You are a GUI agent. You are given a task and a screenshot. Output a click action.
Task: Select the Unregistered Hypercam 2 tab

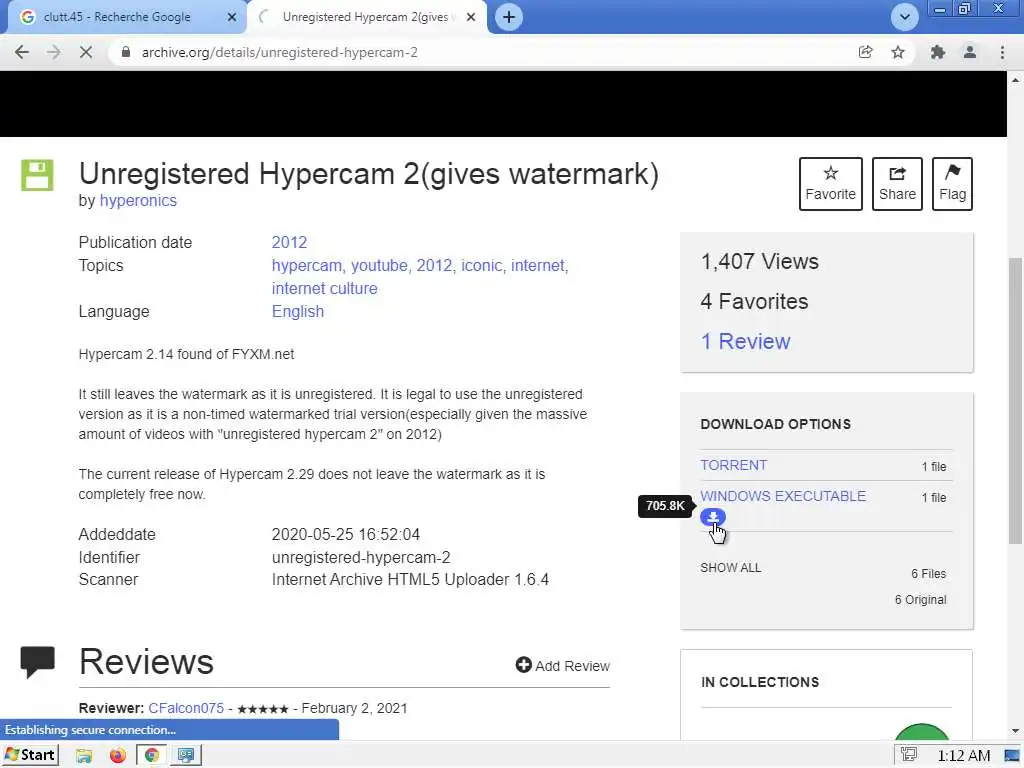pyautogui.click(x=366, y=17)
